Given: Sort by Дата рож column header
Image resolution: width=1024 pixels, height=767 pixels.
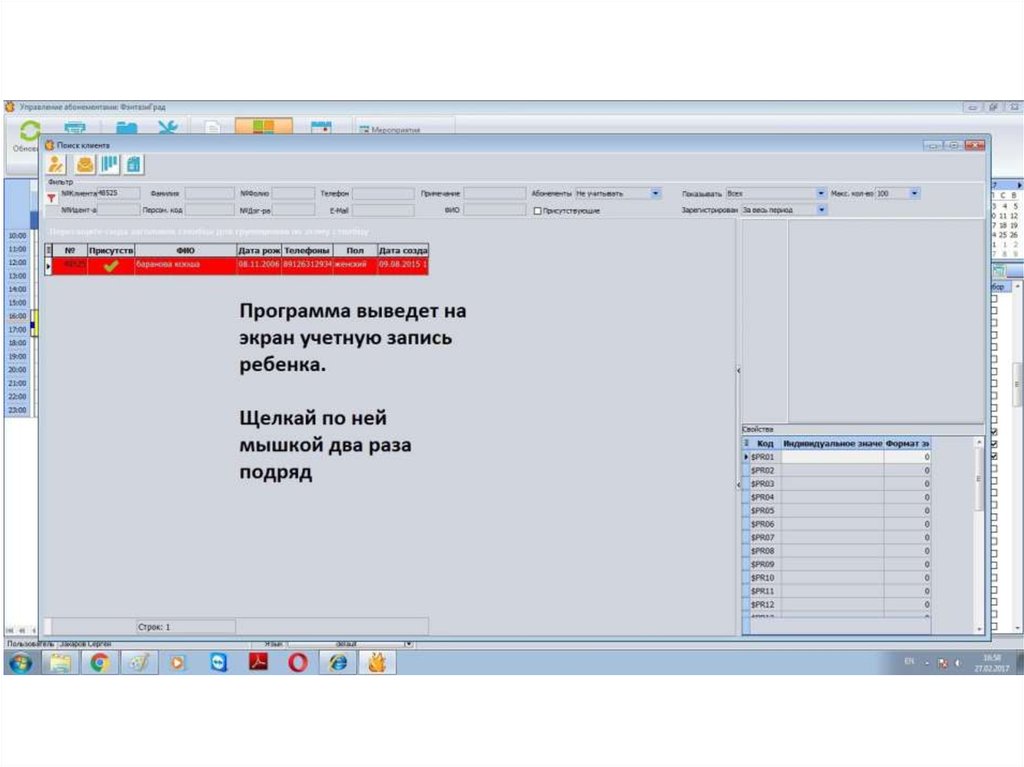Looking at the screenshot, I should [x=258, y=250].
